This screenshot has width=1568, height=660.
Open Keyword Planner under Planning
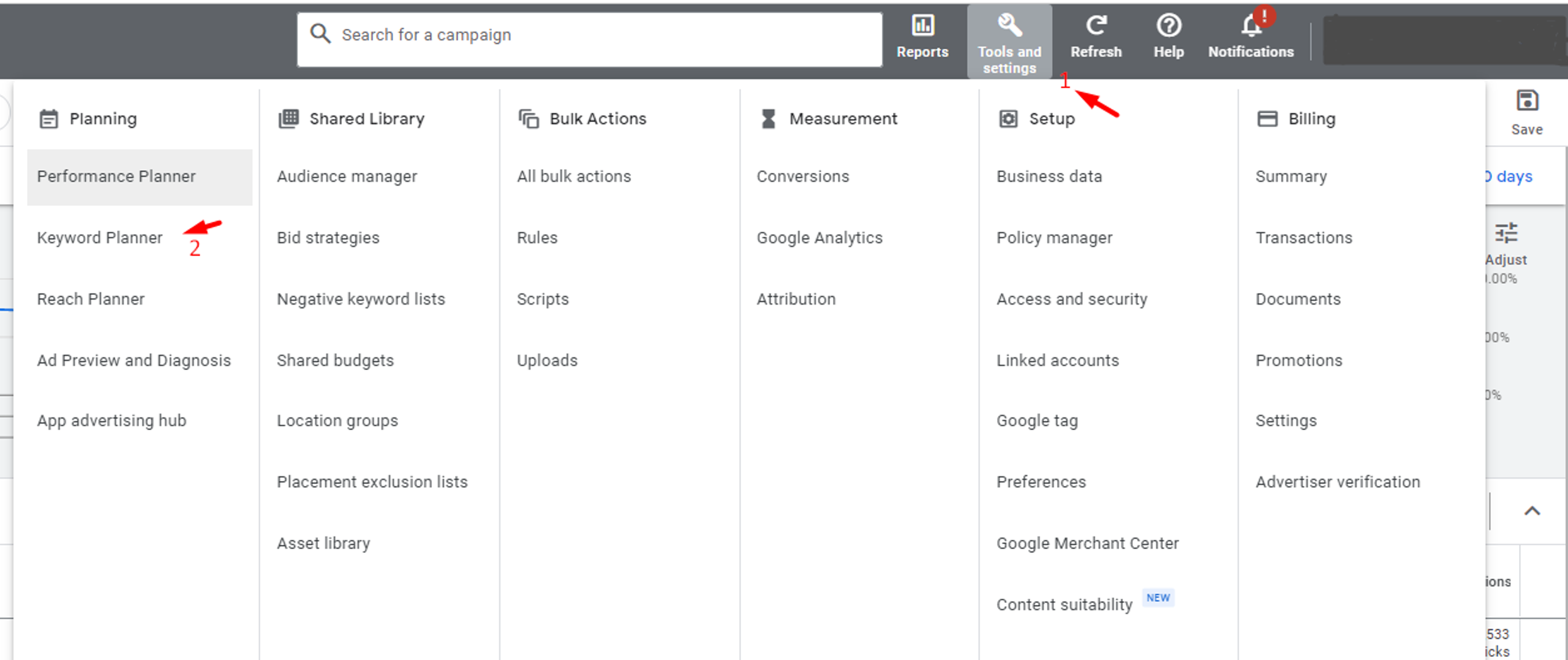coord(100,238)
